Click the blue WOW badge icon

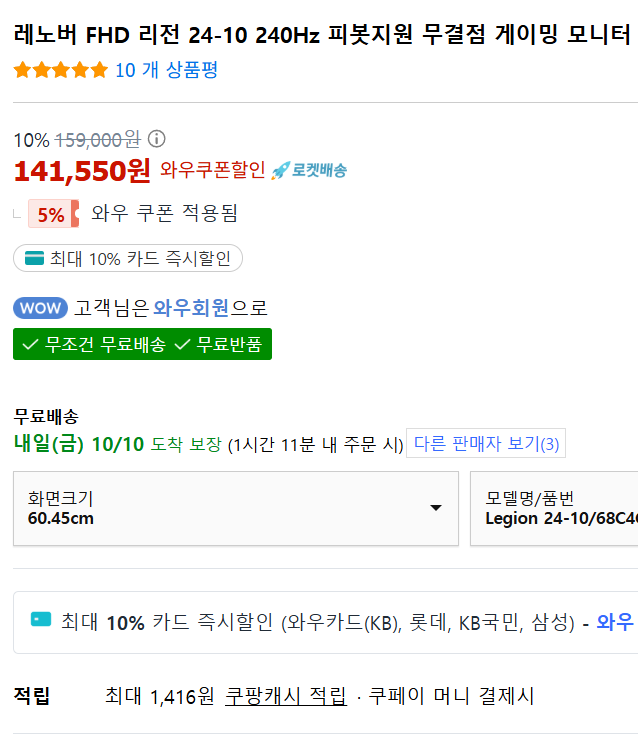pyautogui.click(x=41, y=308)
